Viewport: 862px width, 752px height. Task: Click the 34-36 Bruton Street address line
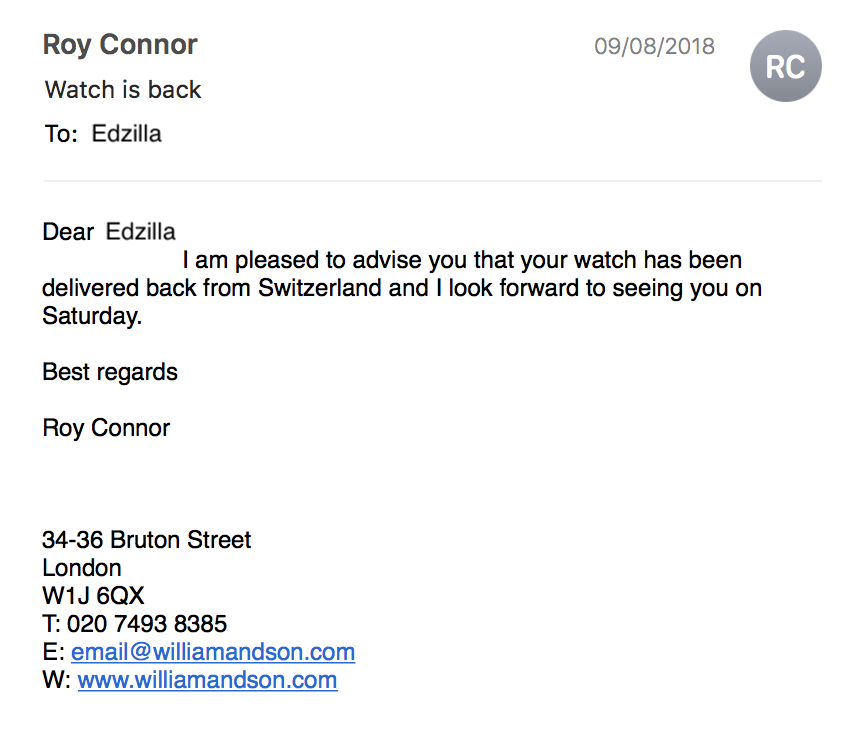[x=147, y=540]
